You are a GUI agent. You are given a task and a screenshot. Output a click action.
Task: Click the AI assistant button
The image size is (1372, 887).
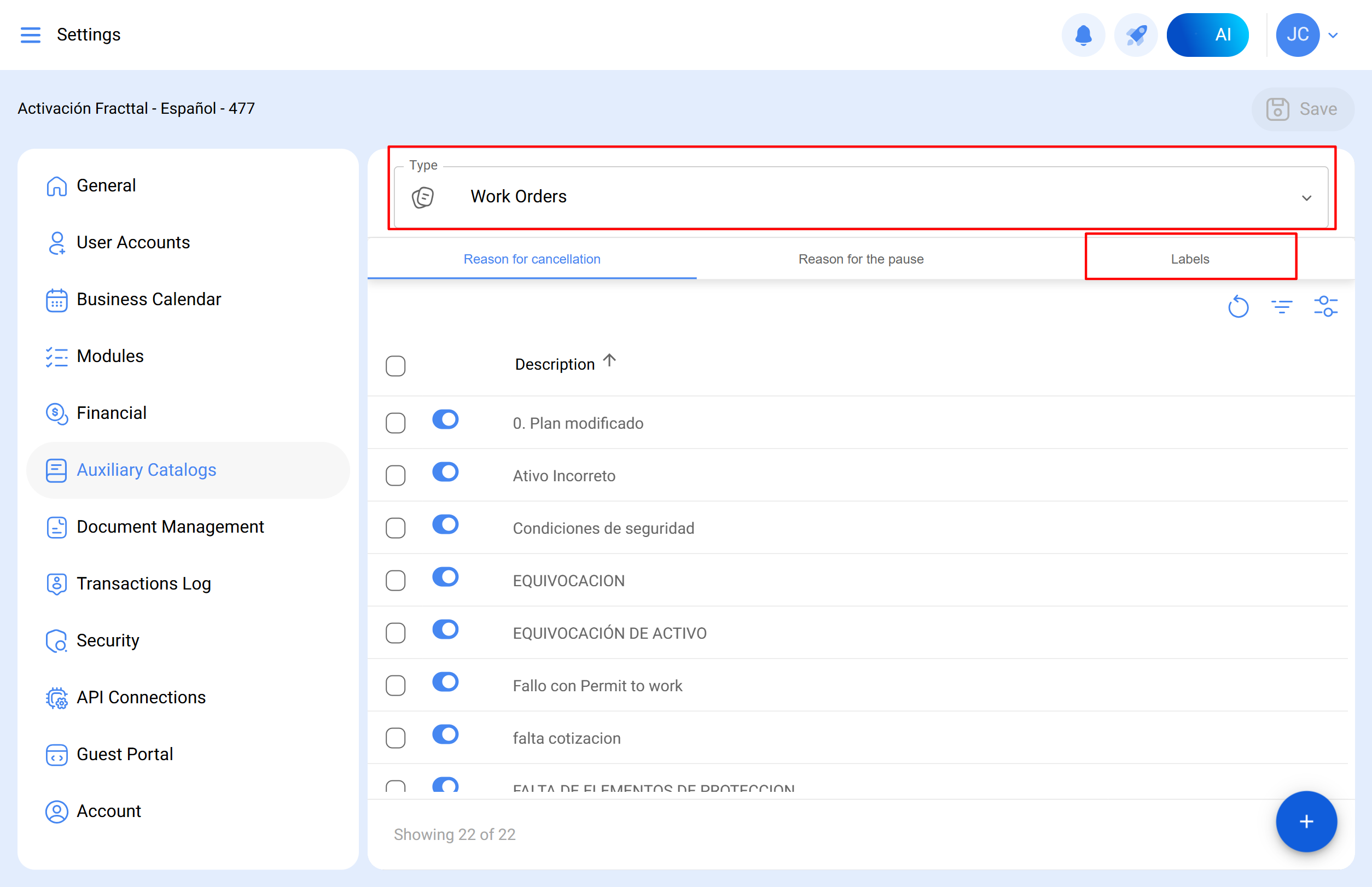[1207, 35]
